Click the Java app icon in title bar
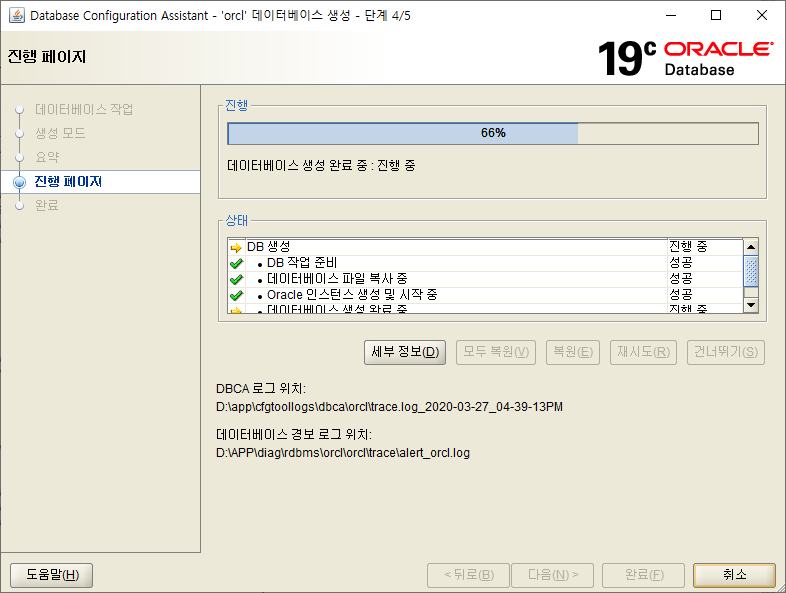 coord(17,16)
